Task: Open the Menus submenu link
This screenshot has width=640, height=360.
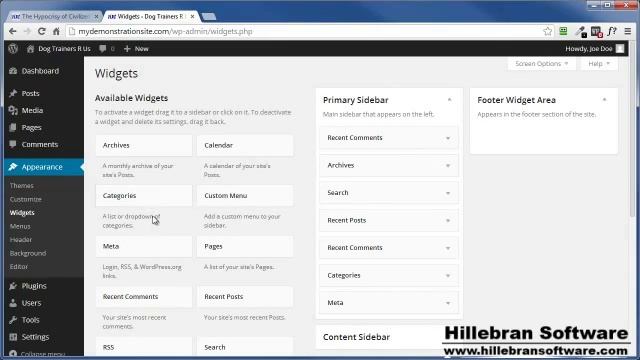Action: [x=20, y=226]
